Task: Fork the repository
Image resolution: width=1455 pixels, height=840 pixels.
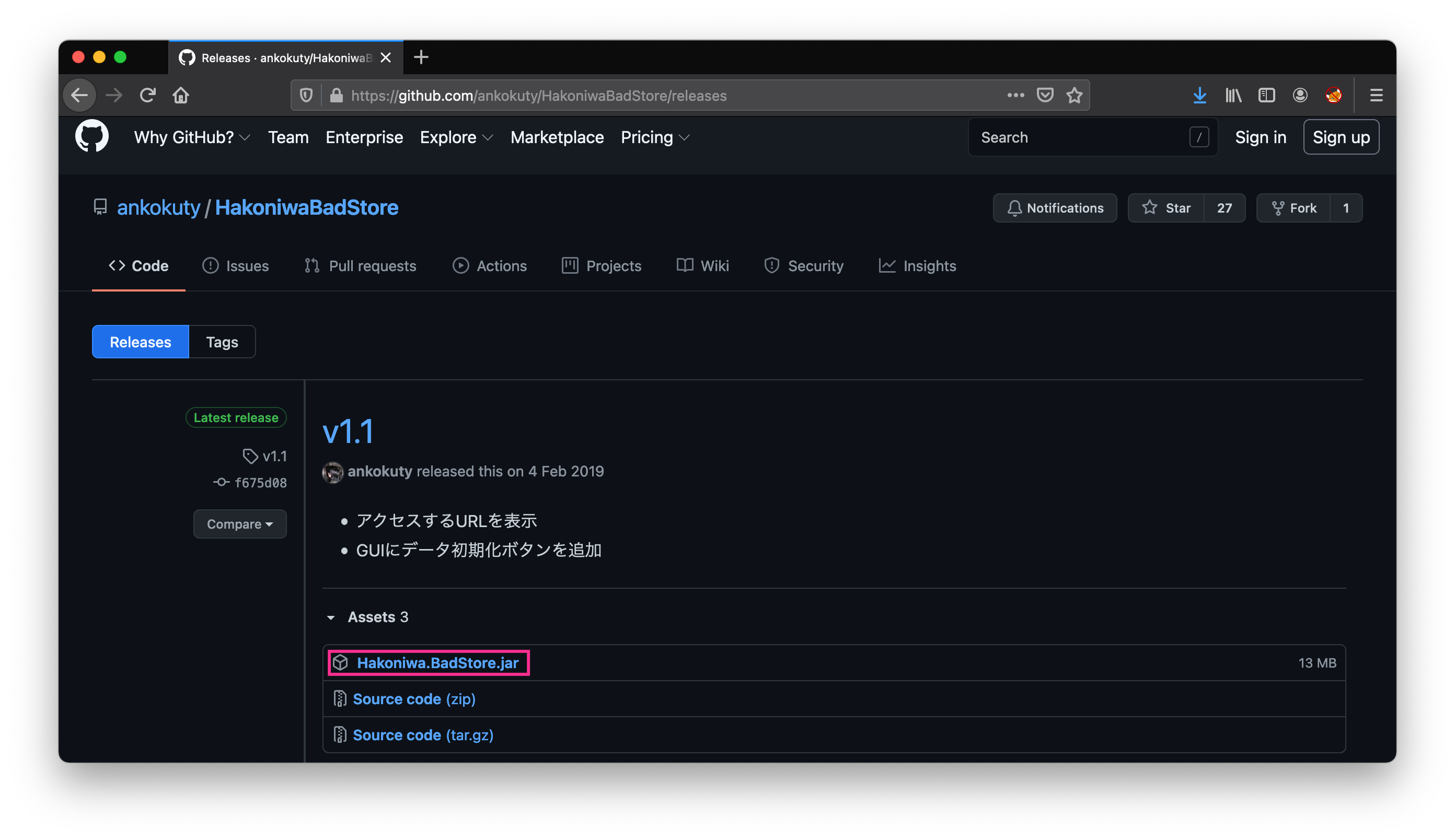Action: (x=1294, y=208)
